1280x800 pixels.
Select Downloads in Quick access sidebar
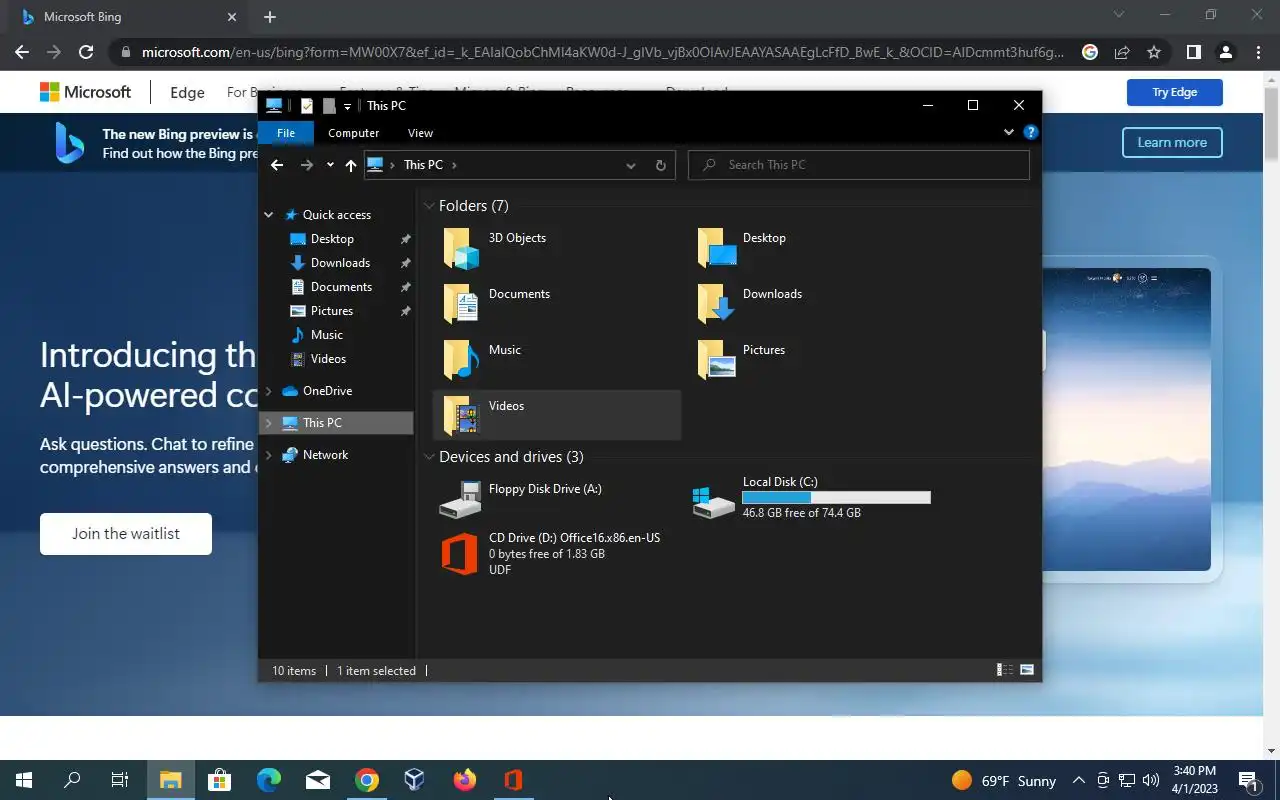[x=338, y=263]
